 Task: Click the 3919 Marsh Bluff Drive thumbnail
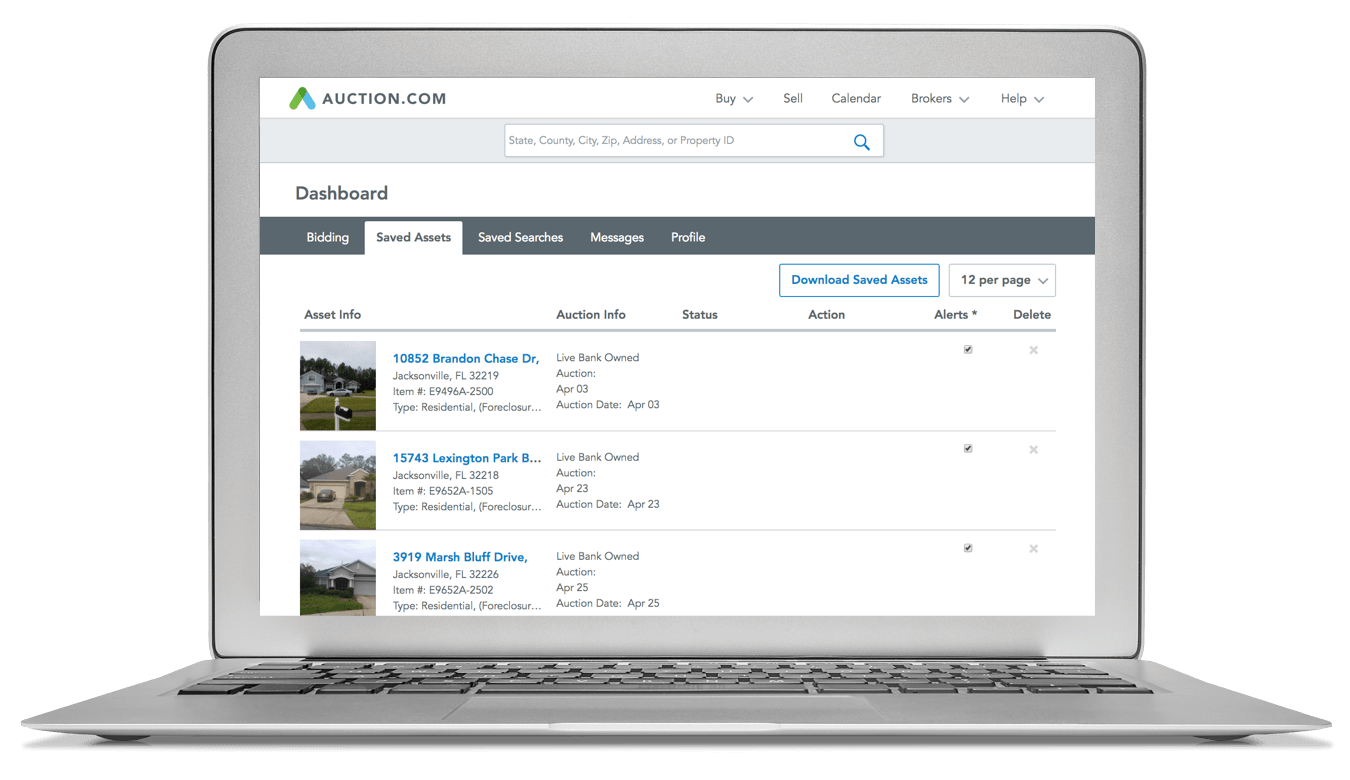point(338,577)
